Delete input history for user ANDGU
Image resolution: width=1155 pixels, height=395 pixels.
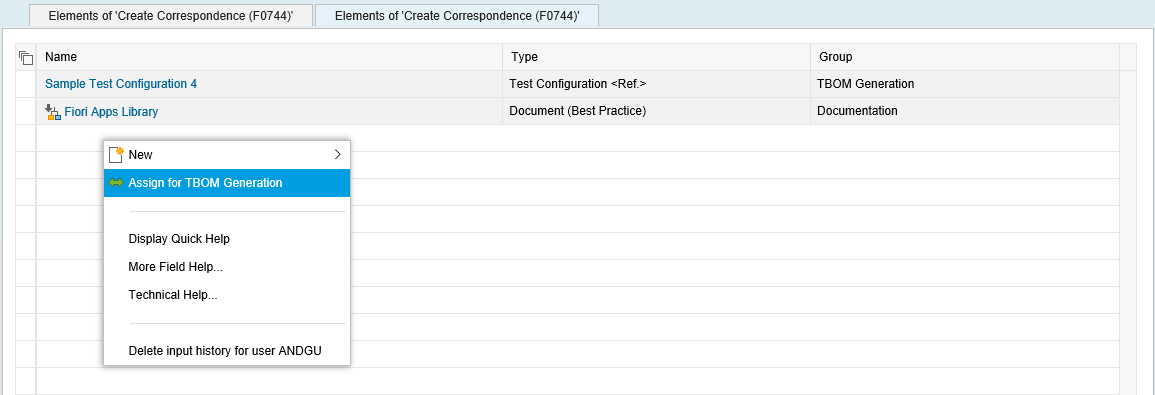(227, 351)
